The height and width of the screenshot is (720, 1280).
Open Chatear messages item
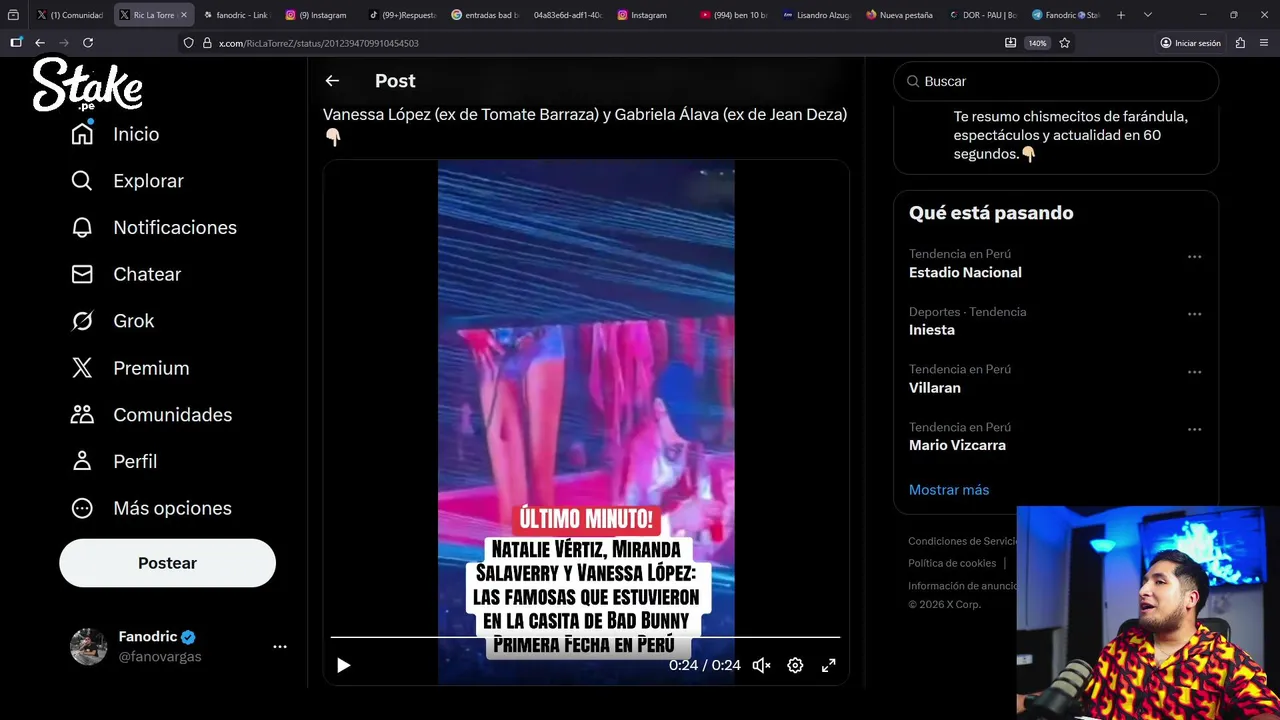[126, 274]
